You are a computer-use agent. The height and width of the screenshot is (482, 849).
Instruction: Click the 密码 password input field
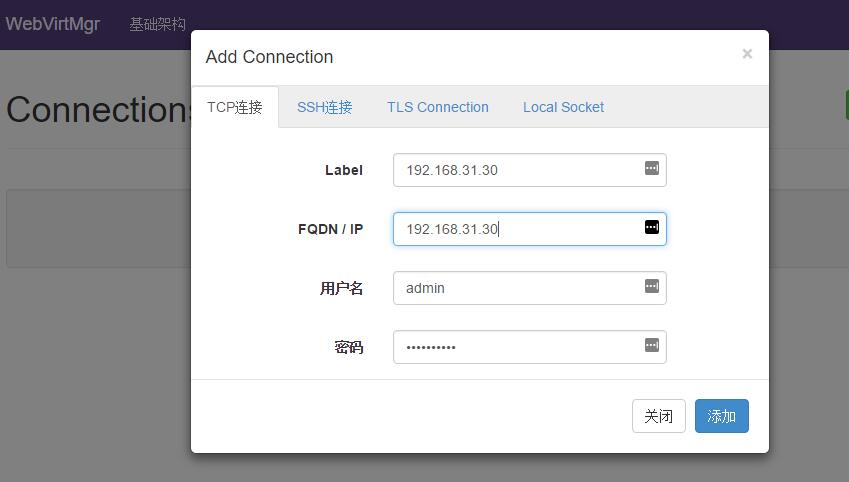click(x=515, y=347)
